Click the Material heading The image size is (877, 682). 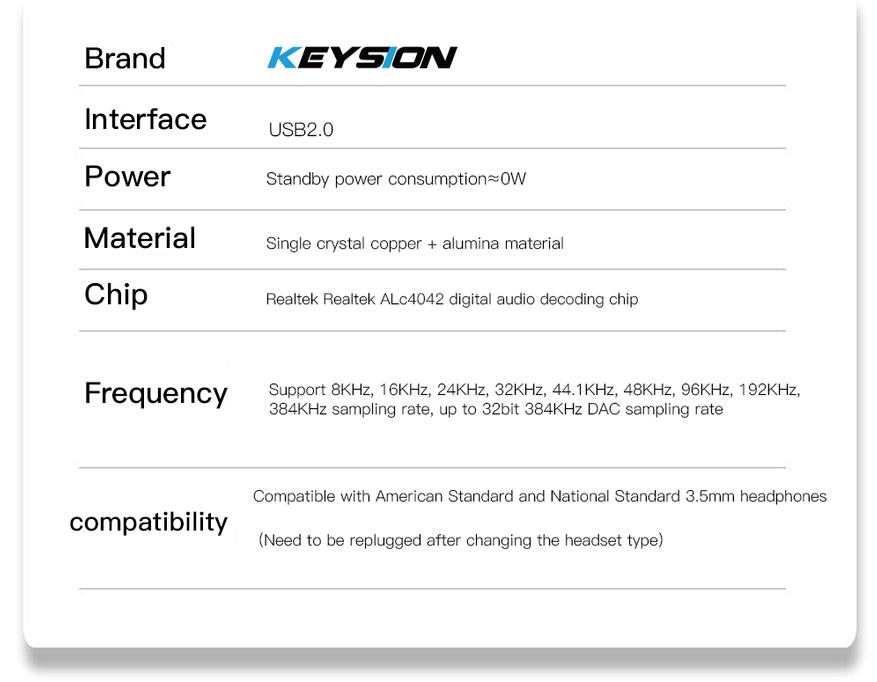coord(140,238)
